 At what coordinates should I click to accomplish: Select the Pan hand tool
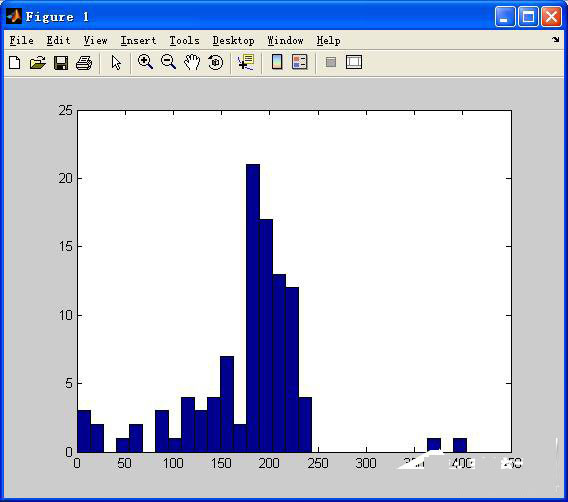click(192, 62)
